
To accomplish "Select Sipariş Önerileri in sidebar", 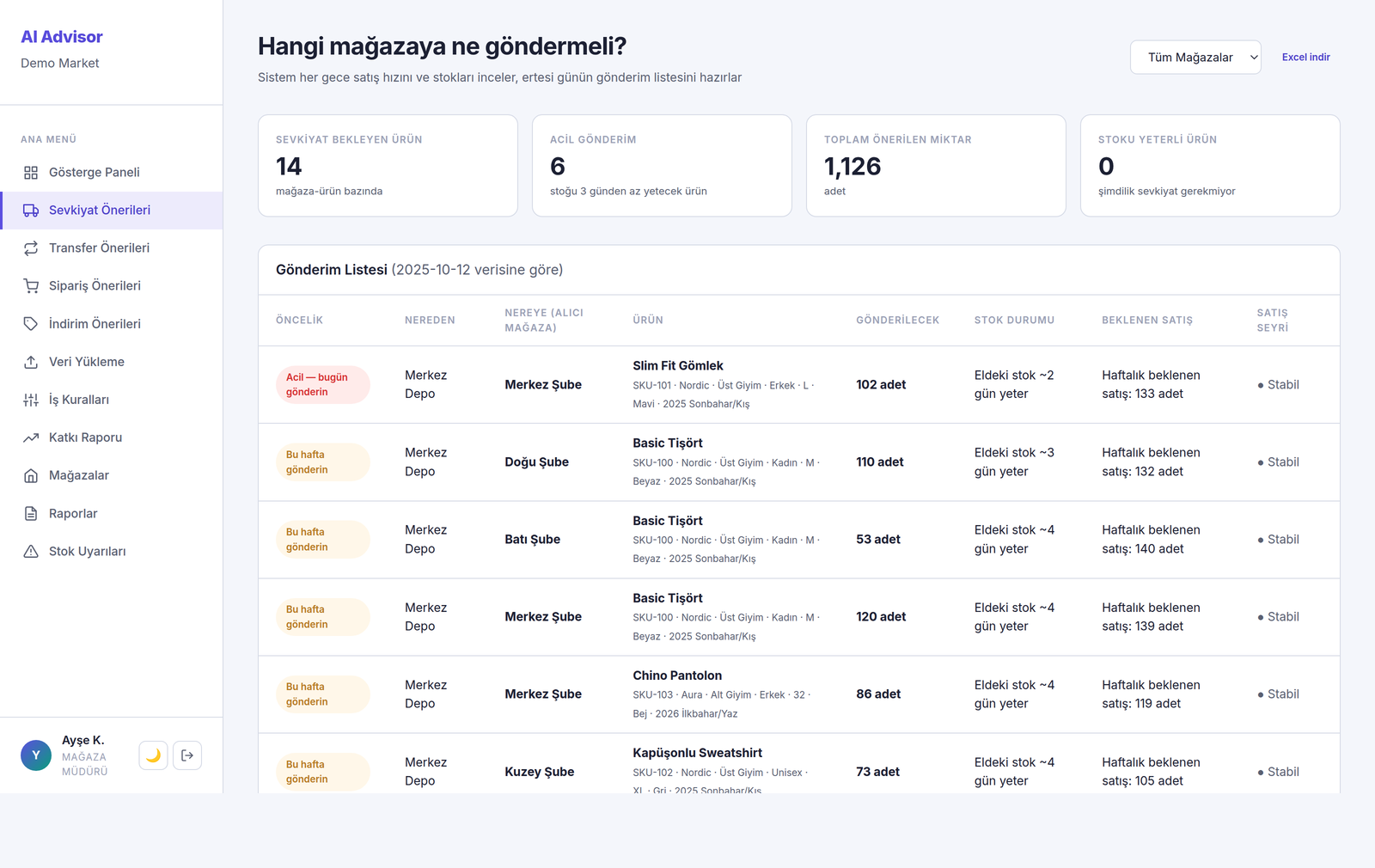I will point(112,286).
